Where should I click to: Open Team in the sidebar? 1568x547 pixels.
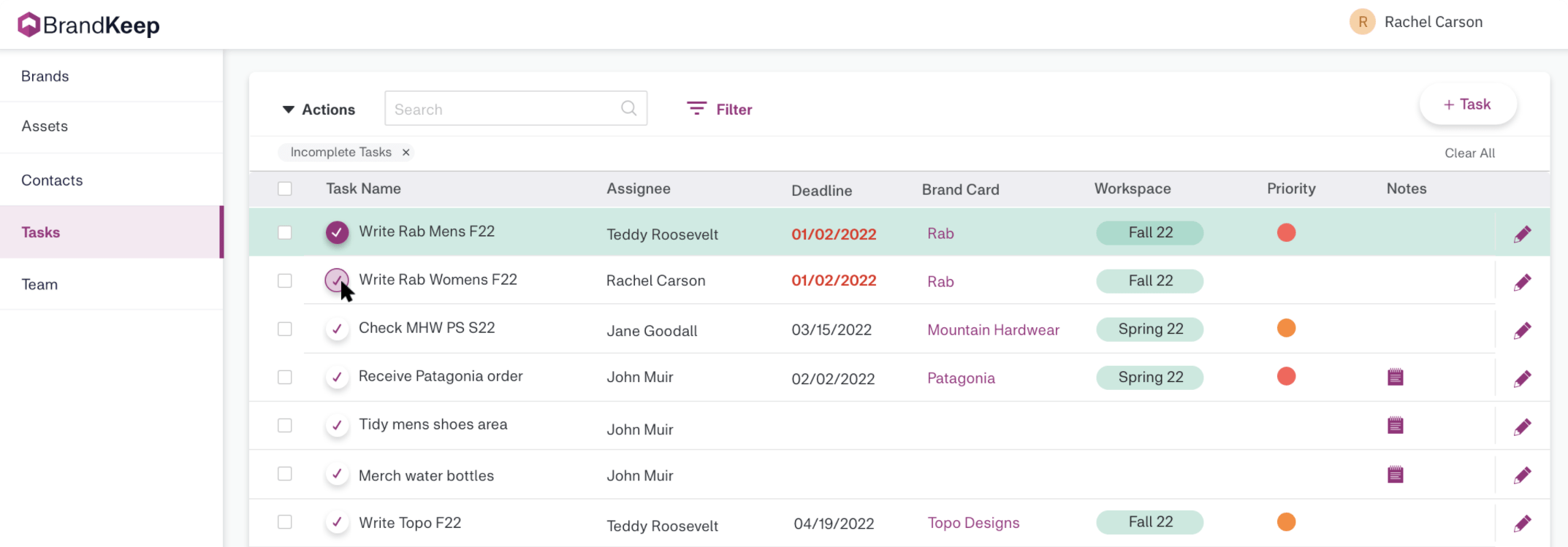pos(111,284)
